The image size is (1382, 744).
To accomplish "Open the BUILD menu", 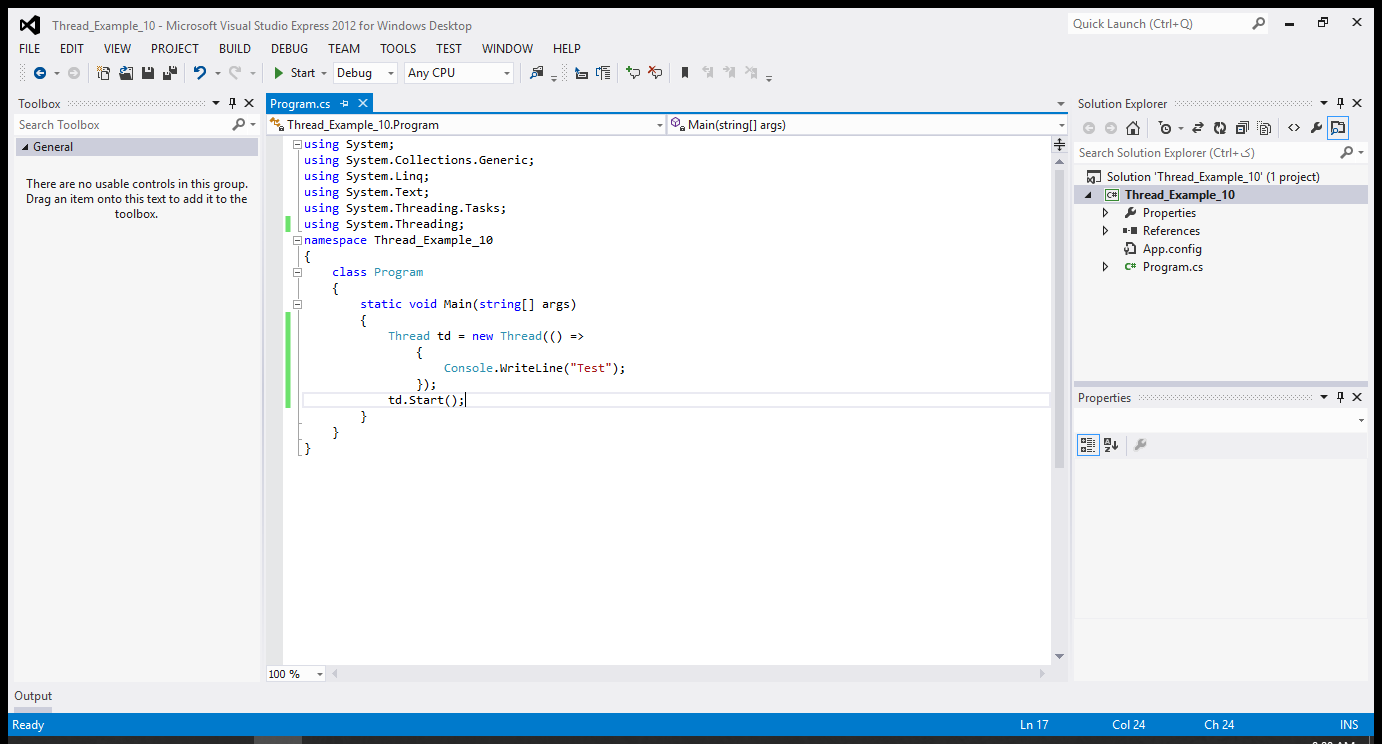I will click(235, 48).
